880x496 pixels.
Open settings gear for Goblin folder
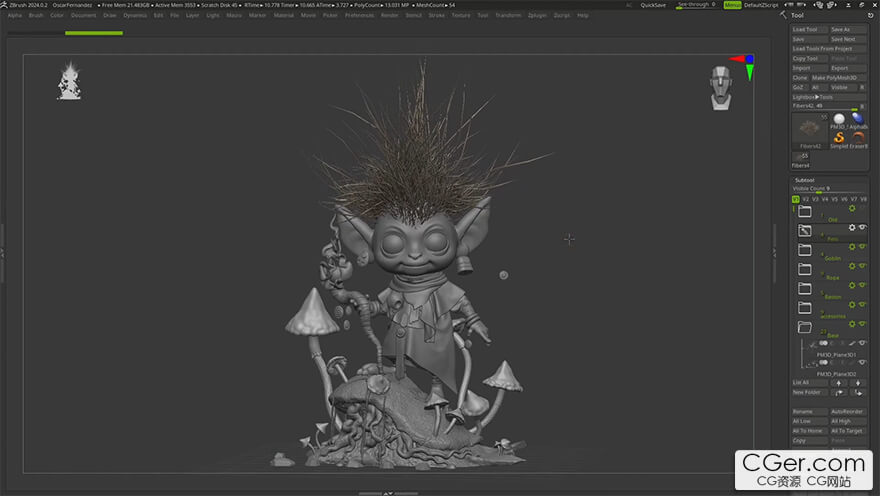852,246
